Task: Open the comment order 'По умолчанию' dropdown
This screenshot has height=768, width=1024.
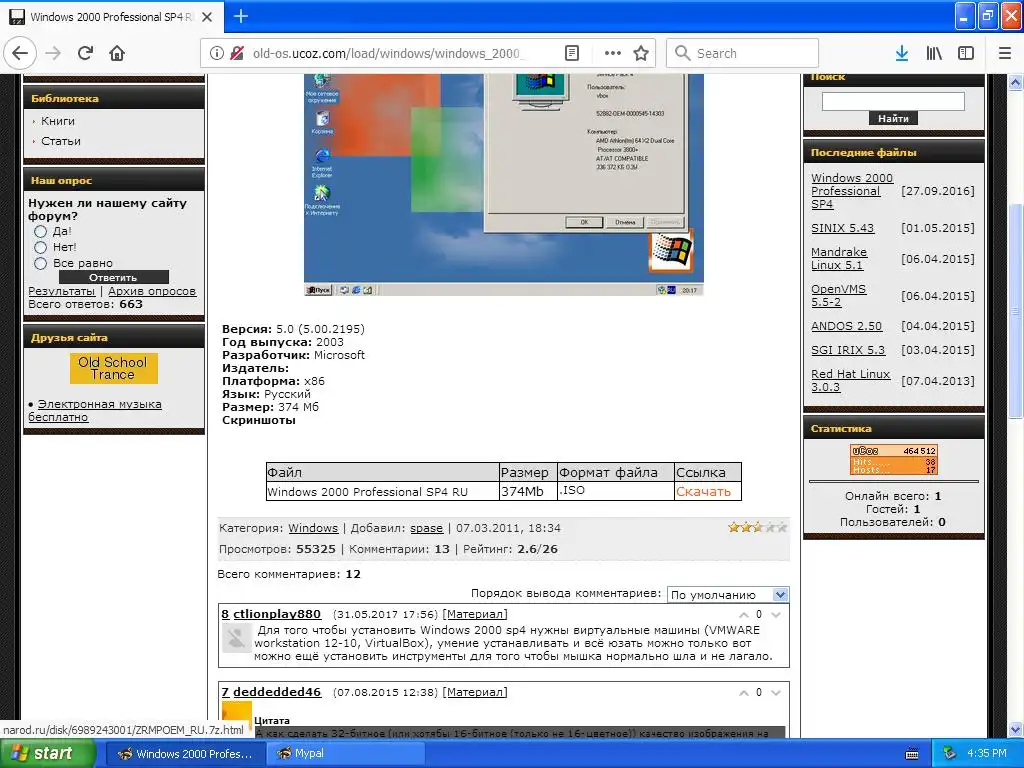Action: [x=728, y=595]
